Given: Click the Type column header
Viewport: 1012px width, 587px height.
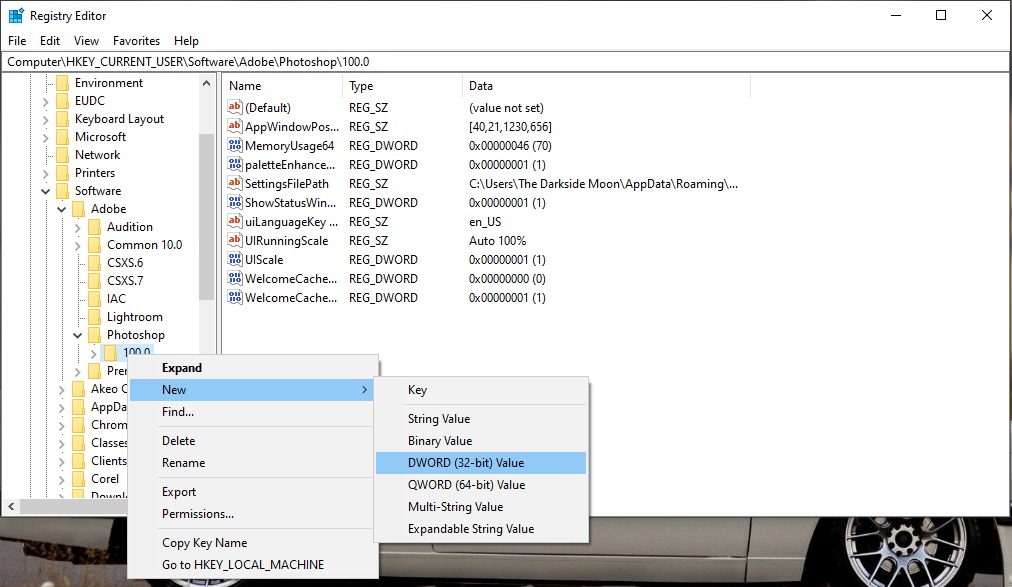Looking at the screenshot, I should [x=402, y=86].
